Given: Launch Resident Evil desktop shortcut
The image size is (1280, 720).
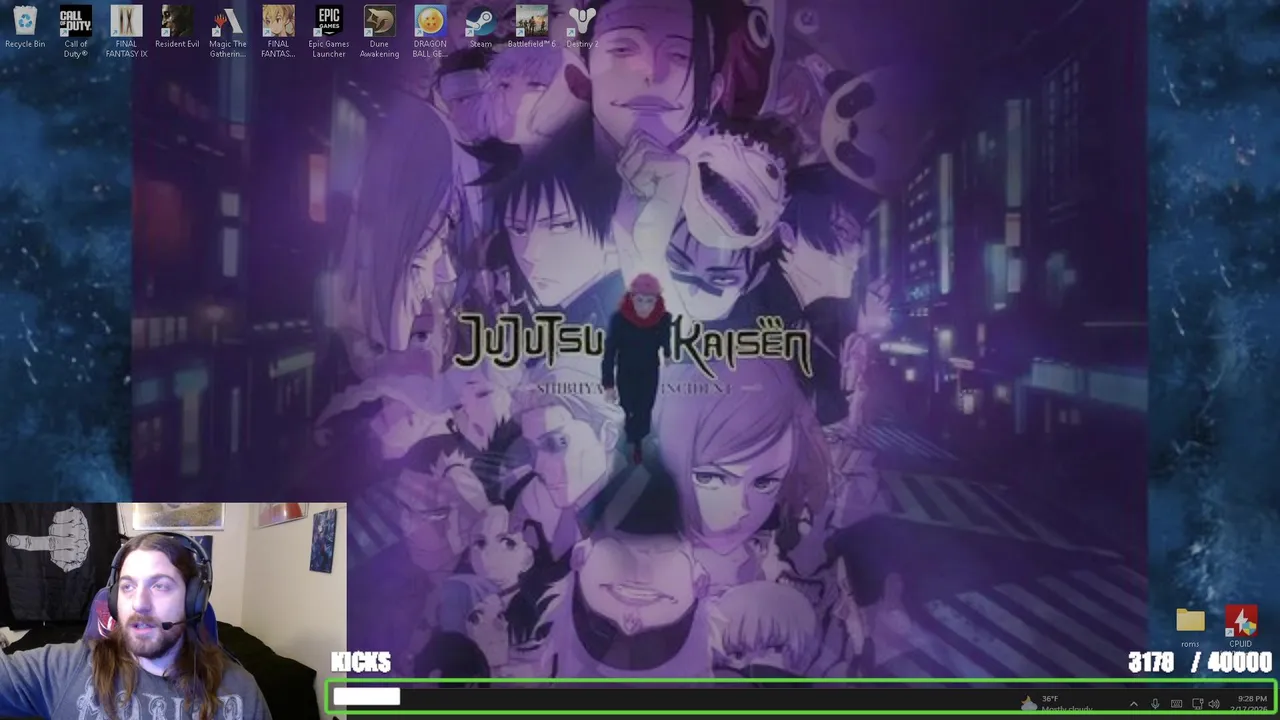Looking at the screenshot, I should (177, 28).
